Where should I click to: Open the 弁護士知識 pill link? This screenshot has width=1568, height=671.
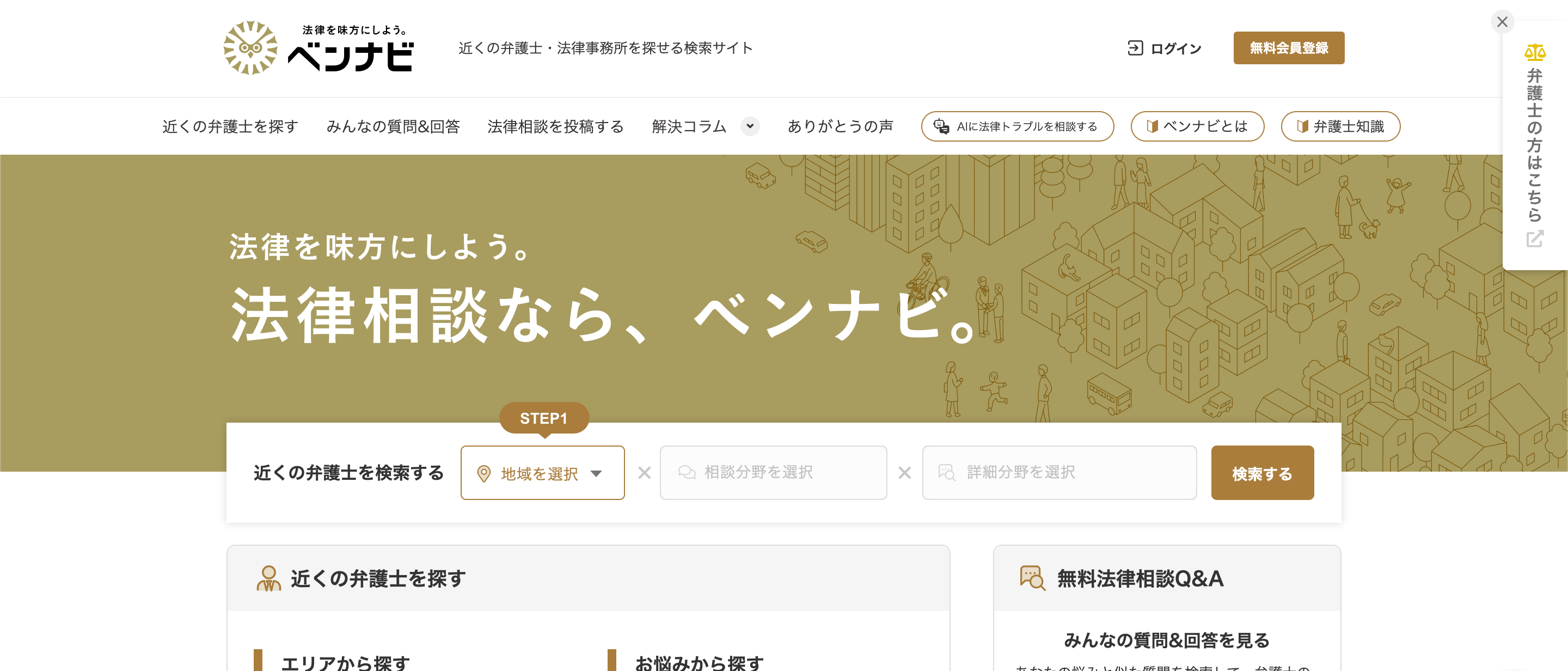coord(1340,126)
